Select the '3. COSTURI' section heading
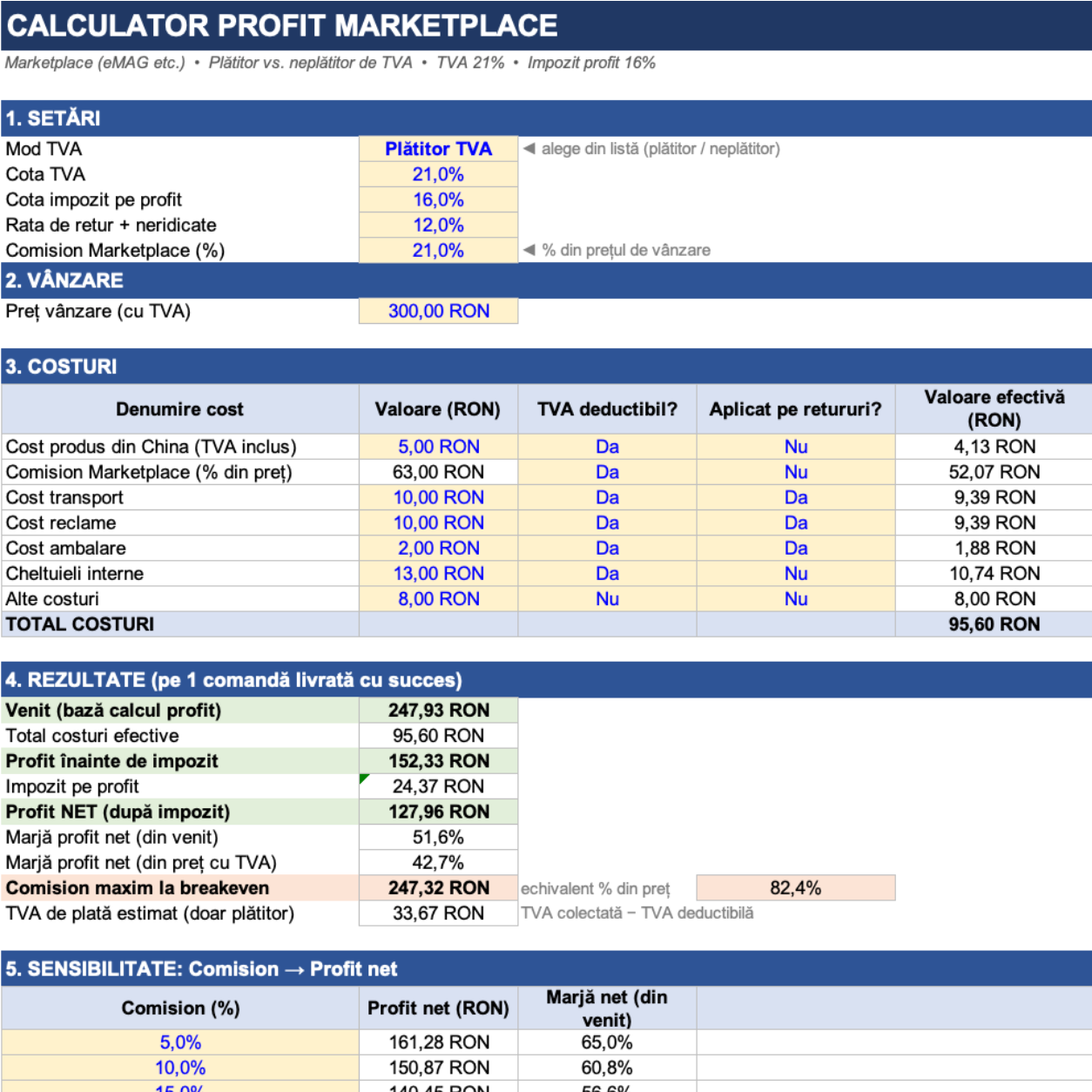 pos(546,367)
